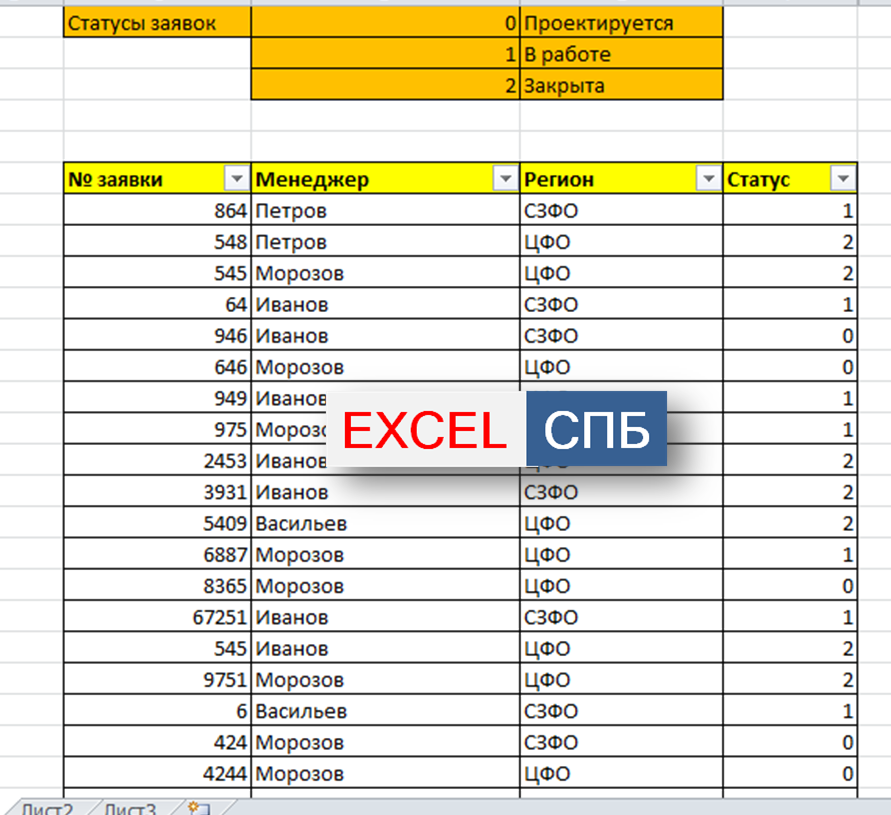The width and height of the screenshot is (891, 815).
Task: Switch to the Лист2 sheet tab
Action: tap(46, 808)
